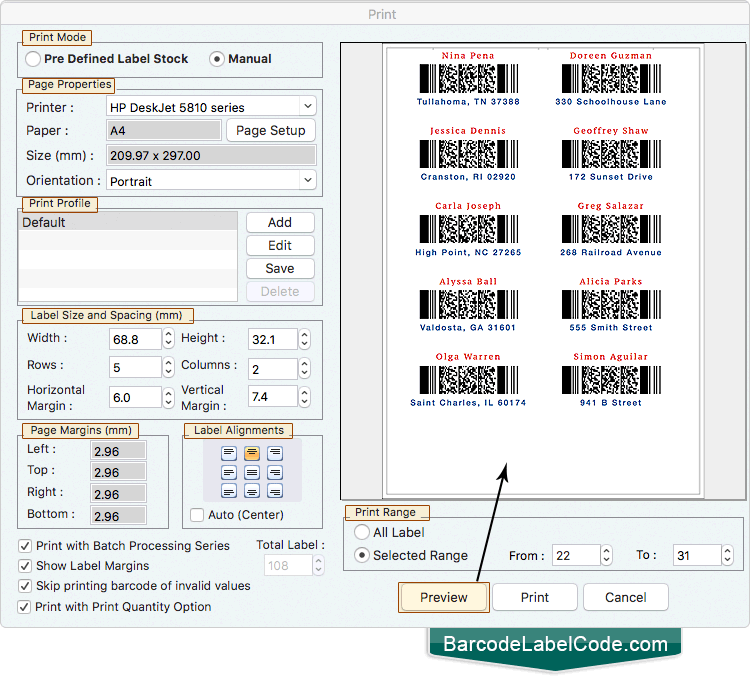Select middle-right label alignment icon
Image resolution: width=750 pixels, height=676 pixels.
[275, 473]
